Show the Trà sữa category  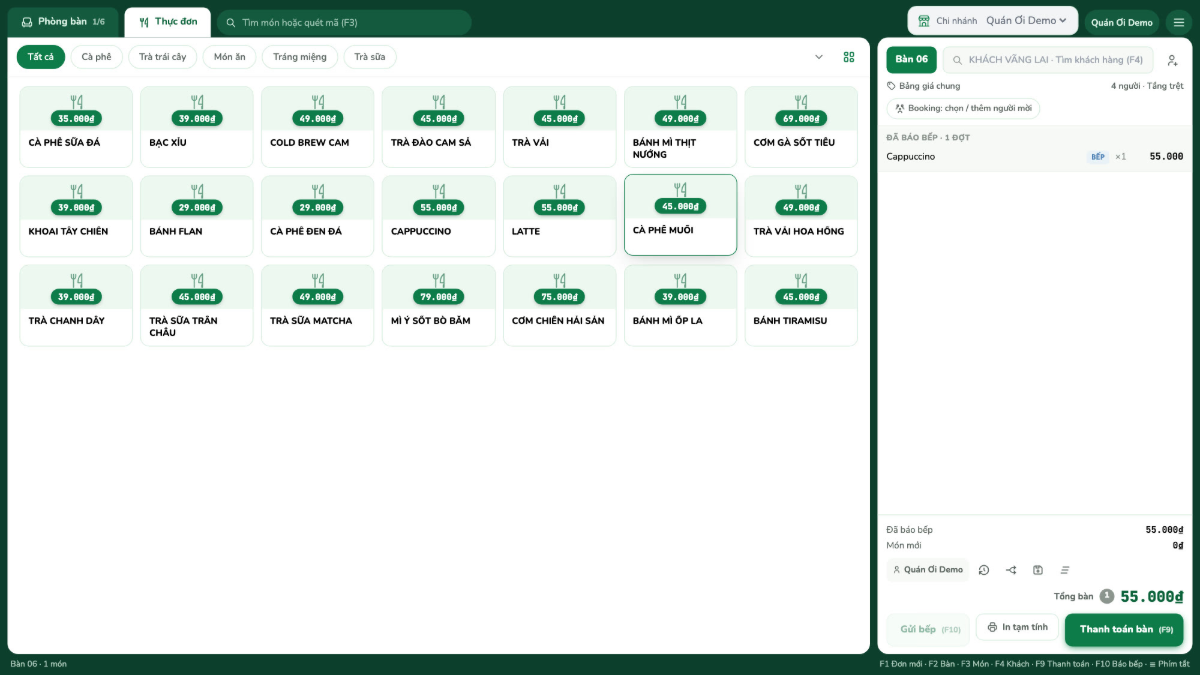370,57
